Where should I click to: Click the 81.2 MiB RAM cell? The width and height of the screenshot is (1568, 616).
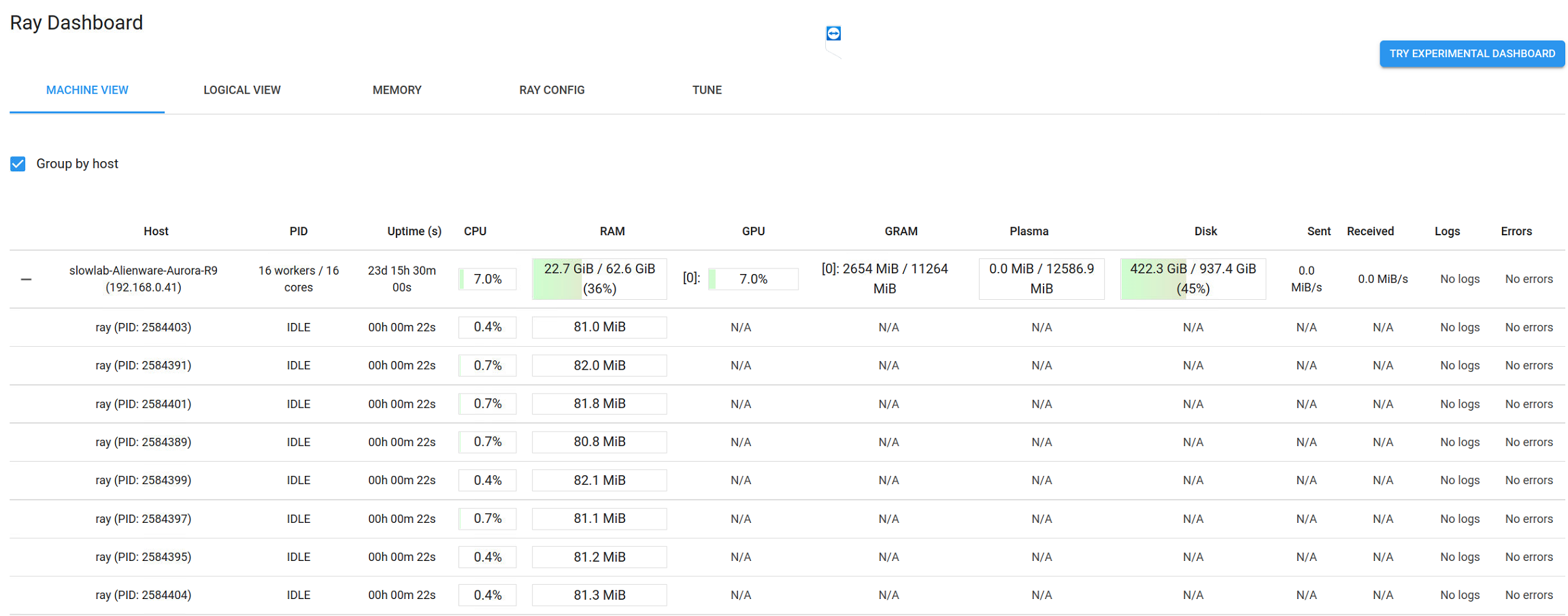[x=599, y=557]
